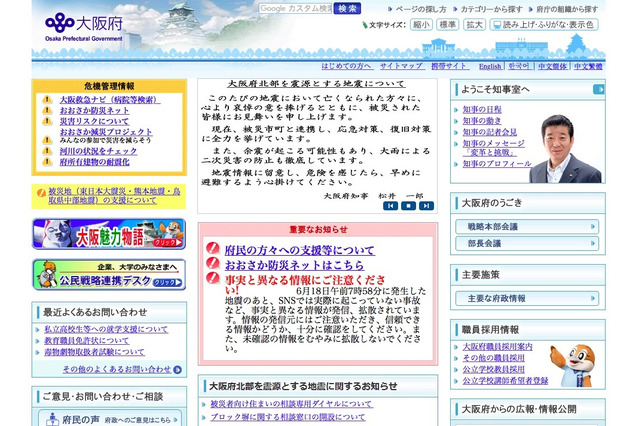Open 携帯サイト link
This screenshot has width=640, height=426.
tap(450, 66)
